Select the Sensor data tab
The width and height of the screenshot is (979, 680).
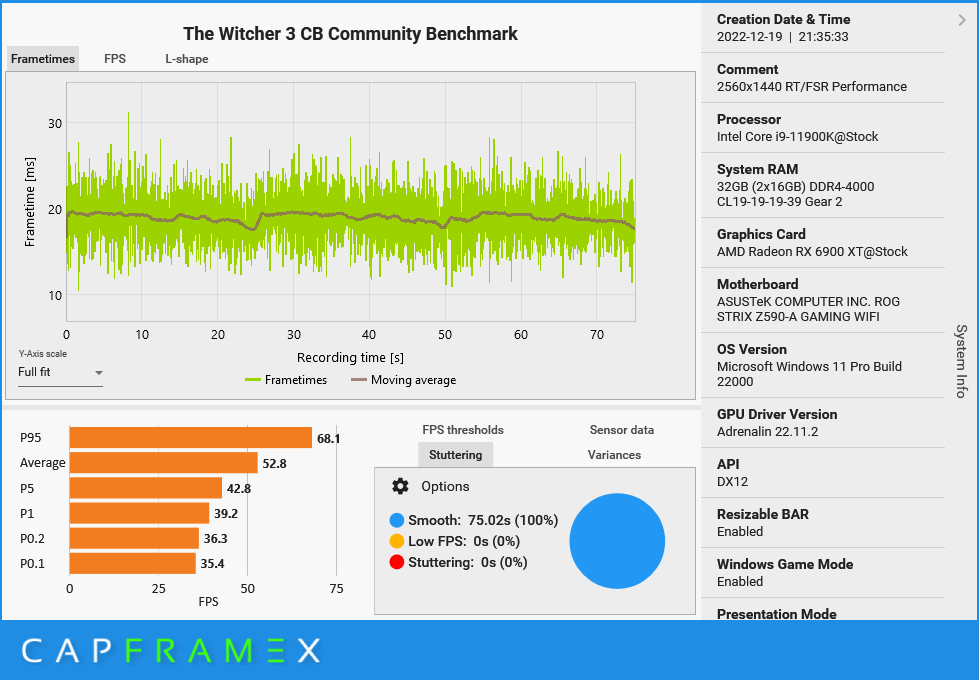click(622, 430)
